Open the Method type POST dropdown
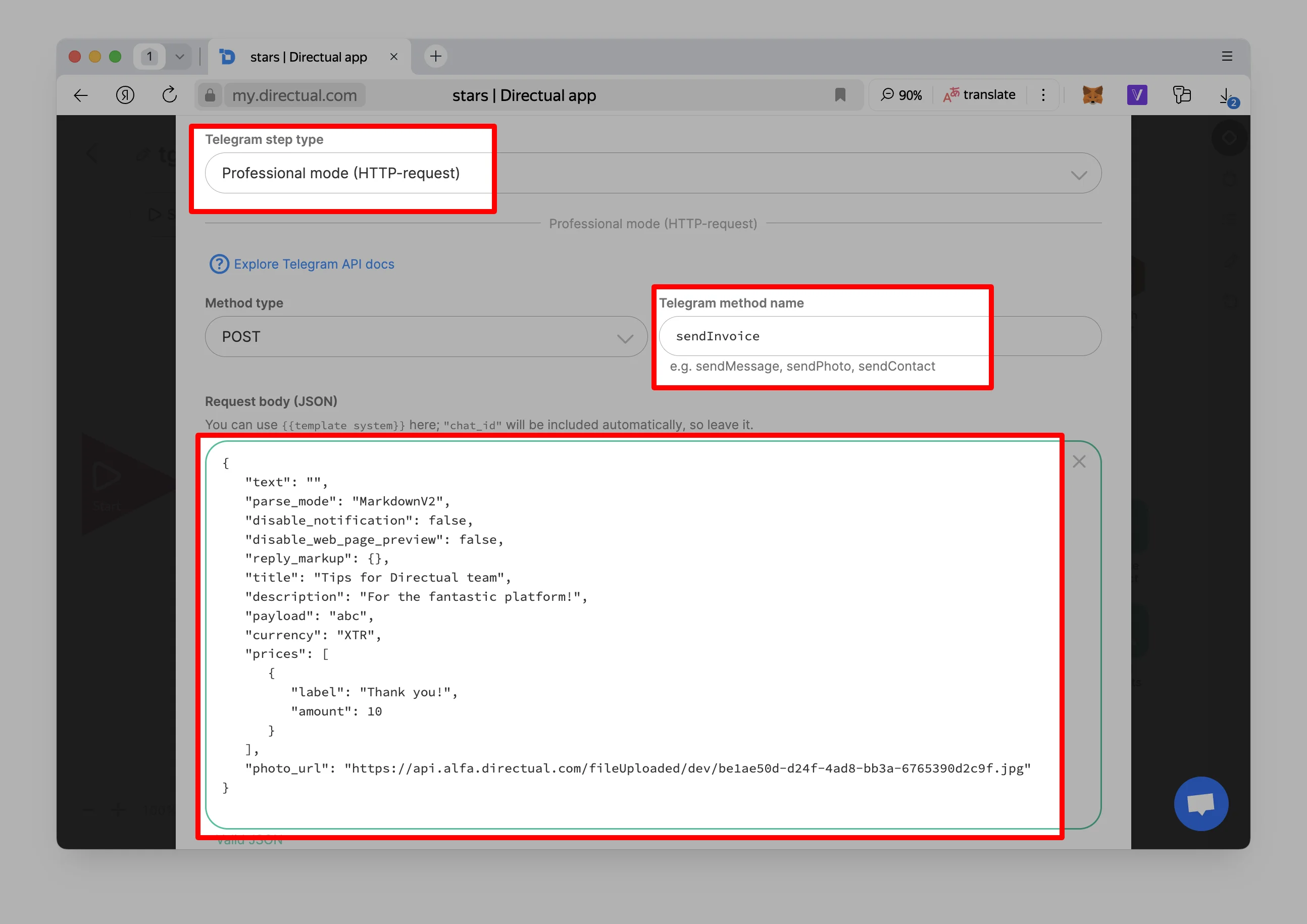 [x=426, y=337]
